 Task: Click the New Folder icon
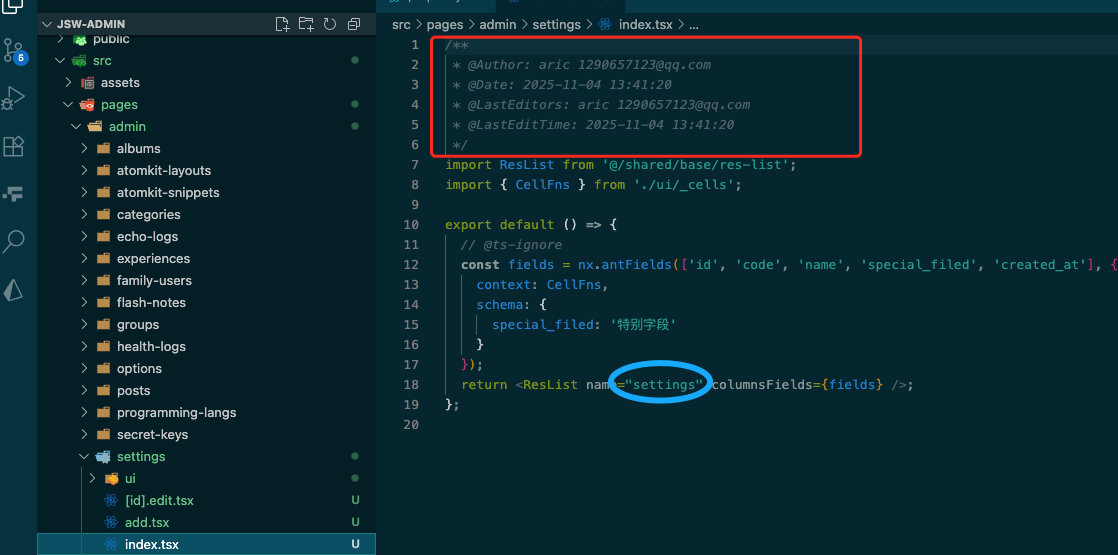[x=306, y=24]
